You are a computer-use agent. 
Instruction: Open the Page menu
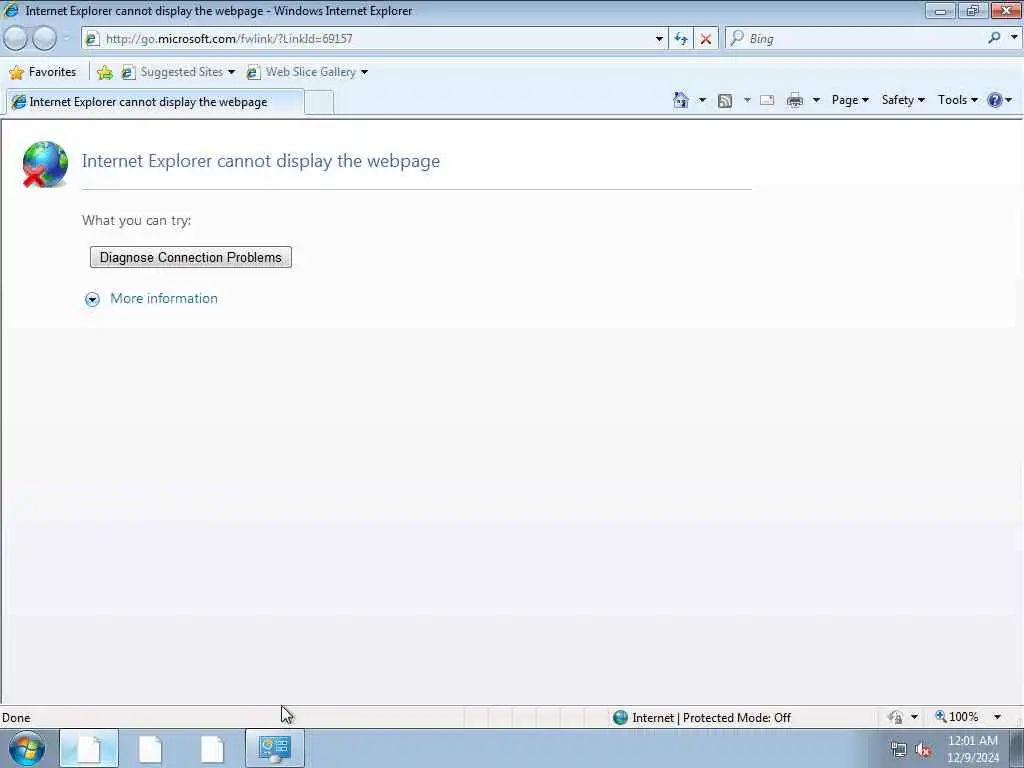coord(850,100)
